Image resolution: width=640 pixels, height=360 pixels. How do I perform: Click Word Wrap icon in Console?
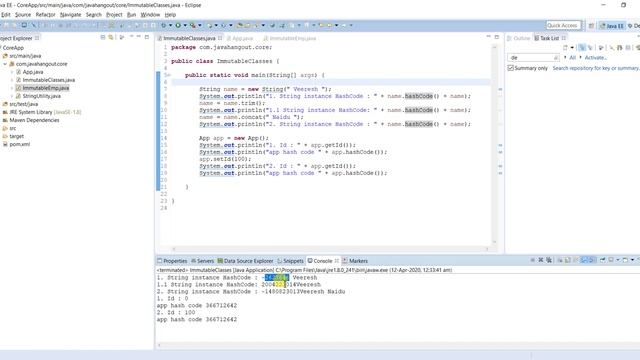(x=575, y=260)
